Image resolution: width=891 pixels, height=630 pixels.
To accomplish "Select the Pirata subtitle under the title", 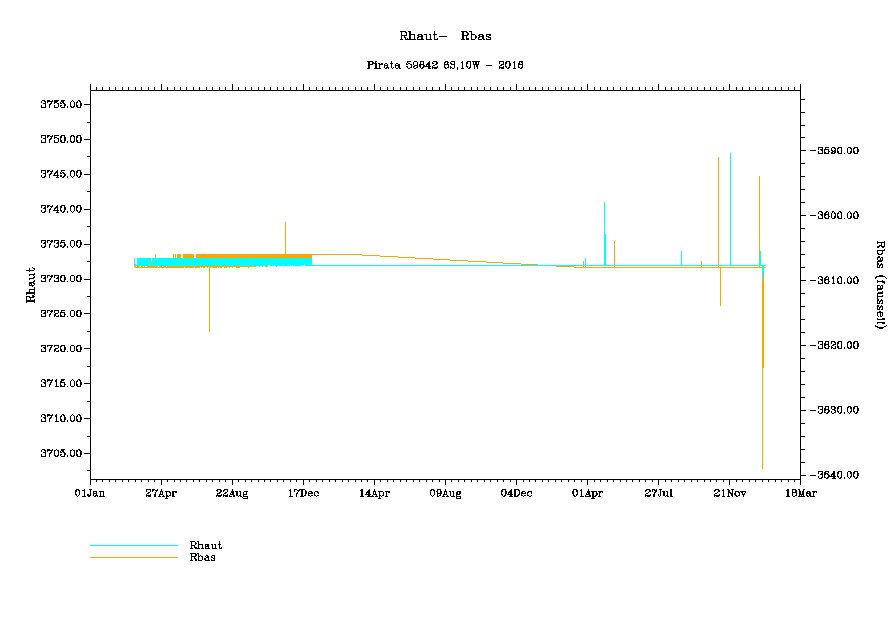I will pos(445,65).
